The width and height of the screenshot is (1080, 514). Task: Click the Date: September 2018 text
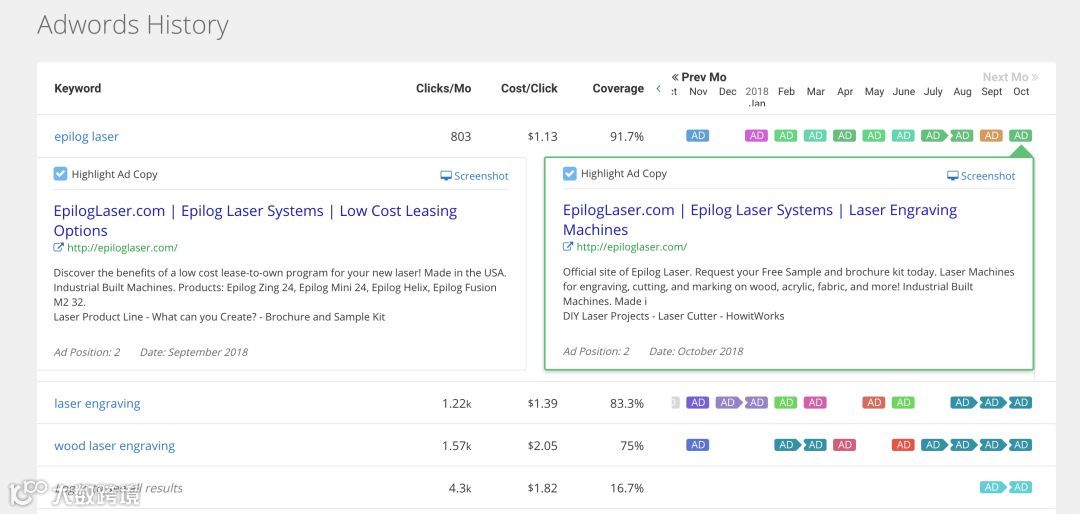click(x=194, y=352)
